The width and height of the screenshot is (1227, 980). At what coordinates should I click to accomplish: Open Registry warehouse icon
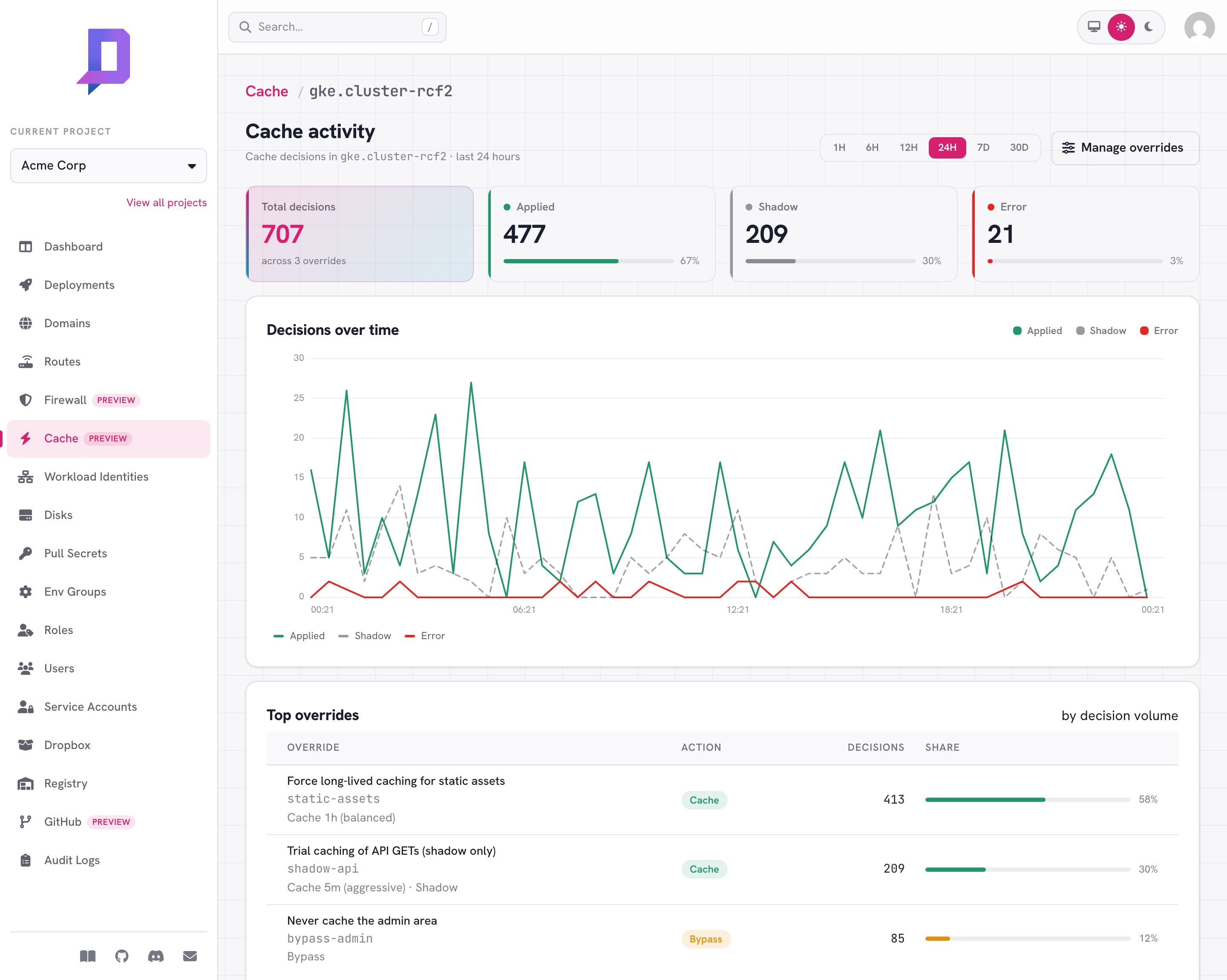pyautogui.click(x=26, y=784)
